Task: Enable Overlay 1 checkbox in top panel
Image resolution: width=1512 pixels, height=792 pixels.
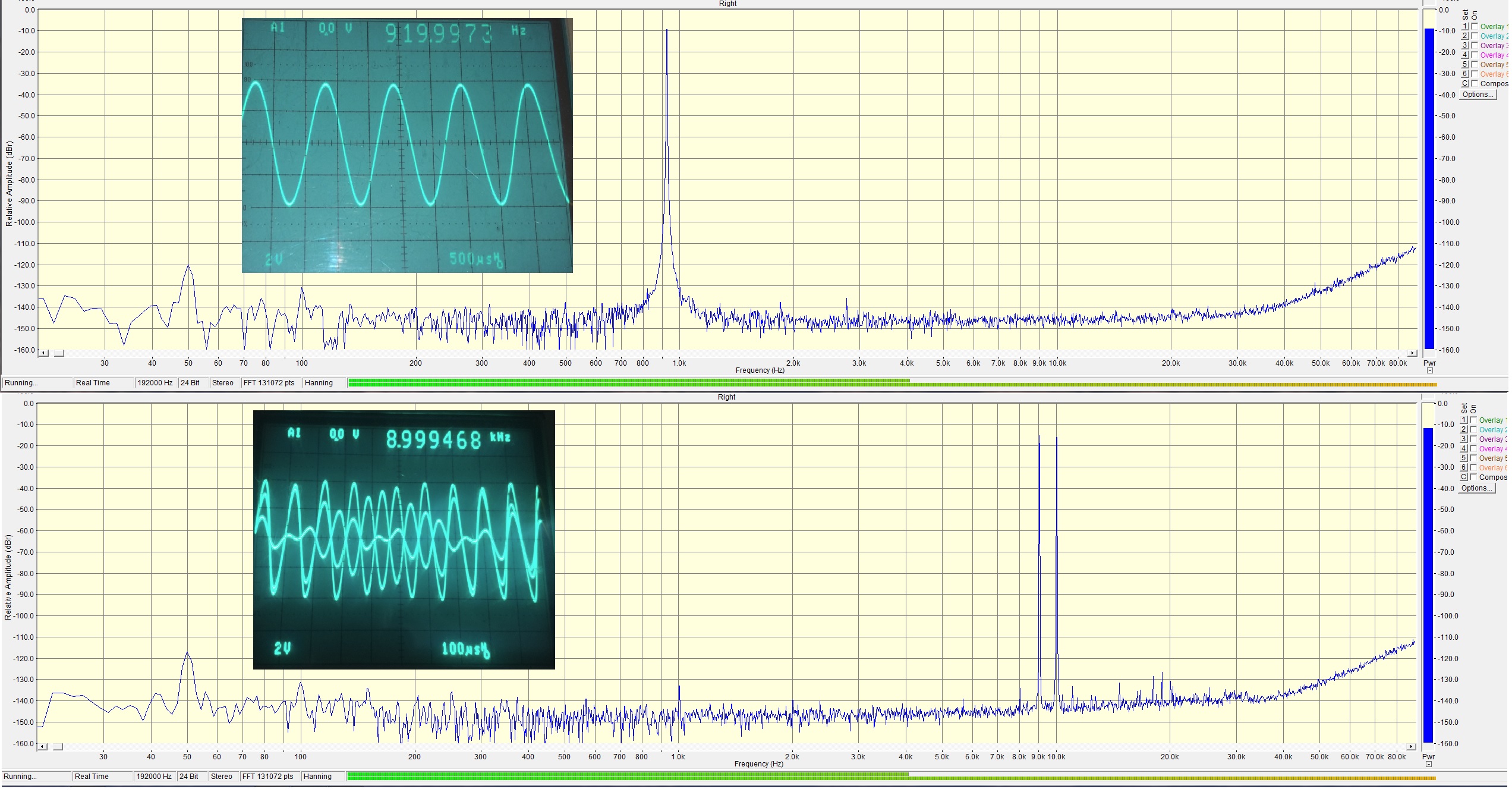Action: click(x=1475, y=26)
